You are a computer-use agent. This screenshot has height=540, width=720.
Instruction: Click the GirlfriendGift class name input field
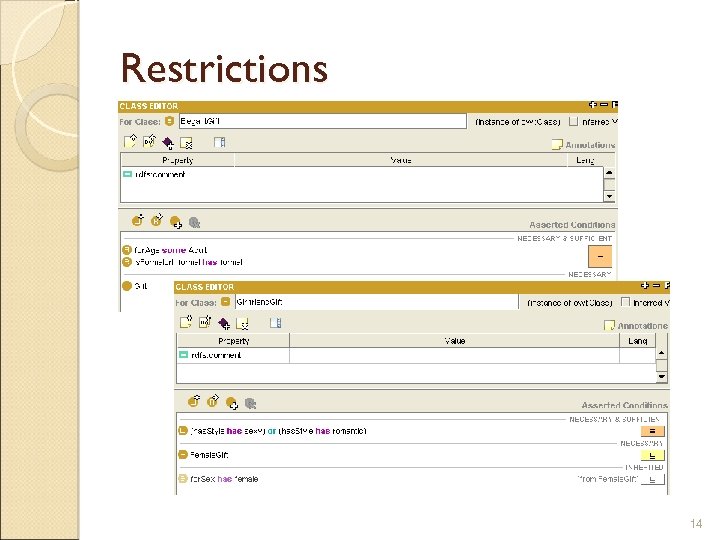coord(377,302)
